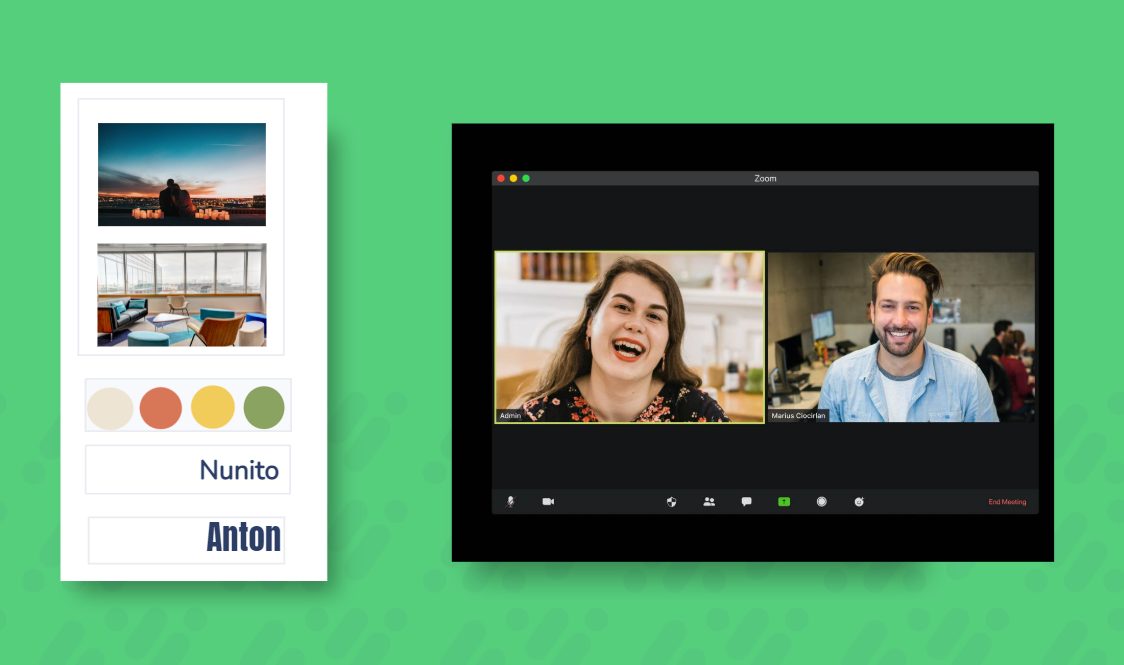The height and width of the screenshot is (665, 1124).
Task: Click the red End Meeting button
Action: (1007, 502)
